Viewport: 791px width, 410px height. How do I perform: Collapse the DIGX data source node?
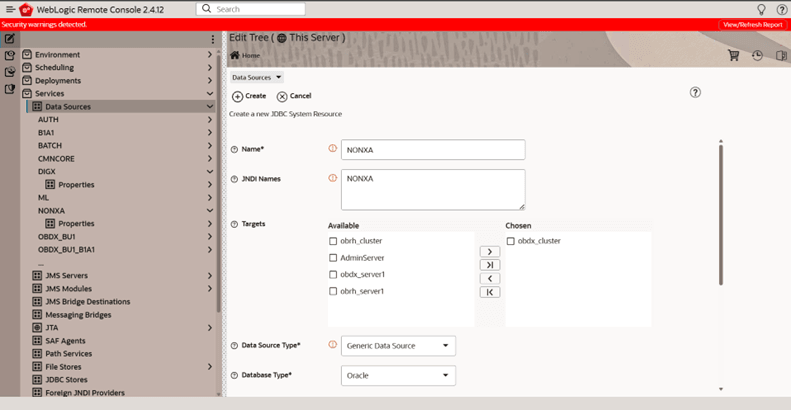pos(210,171)
